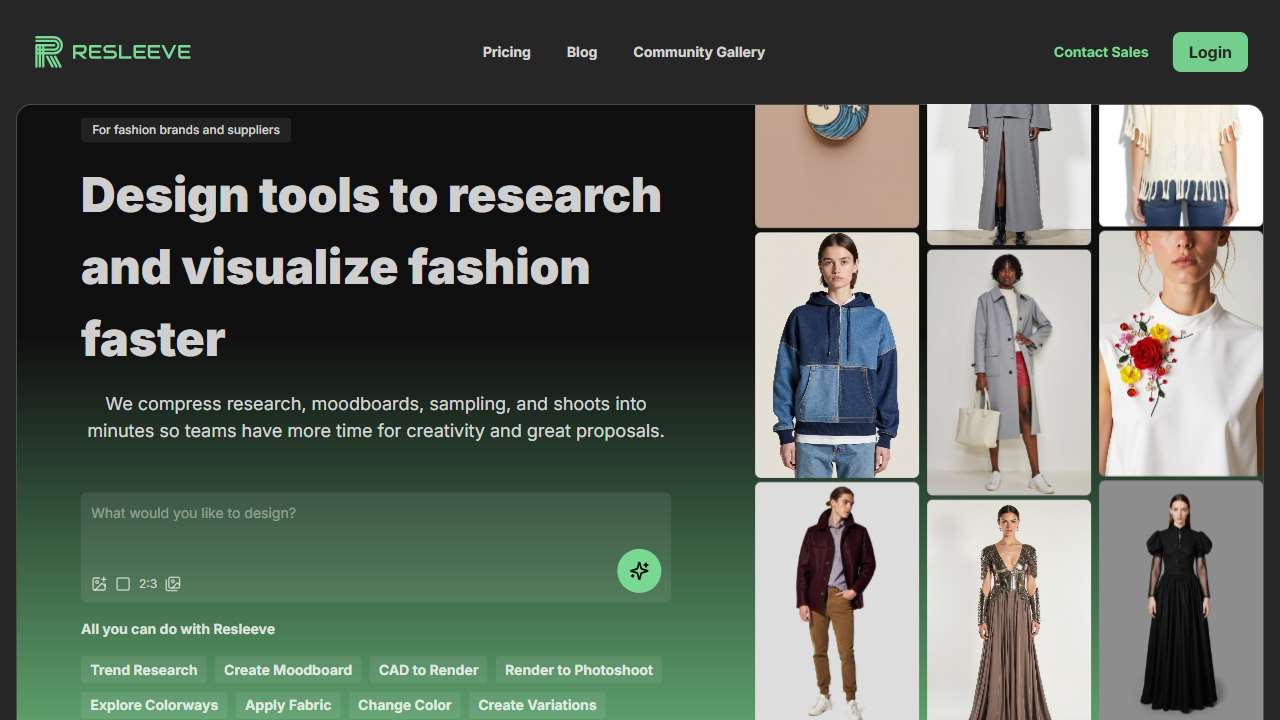1280x720 pixels.
Task: Click the add image upload icon
Action: tap(99, 584)
